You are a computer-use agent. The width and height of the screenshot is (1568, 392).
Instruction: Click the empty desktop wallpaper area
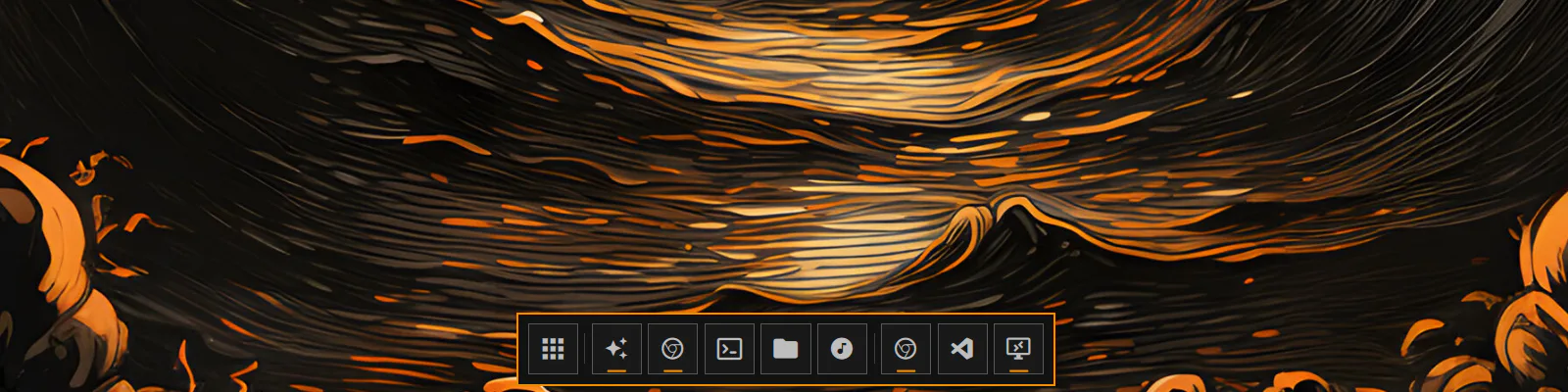pos(294,147)
